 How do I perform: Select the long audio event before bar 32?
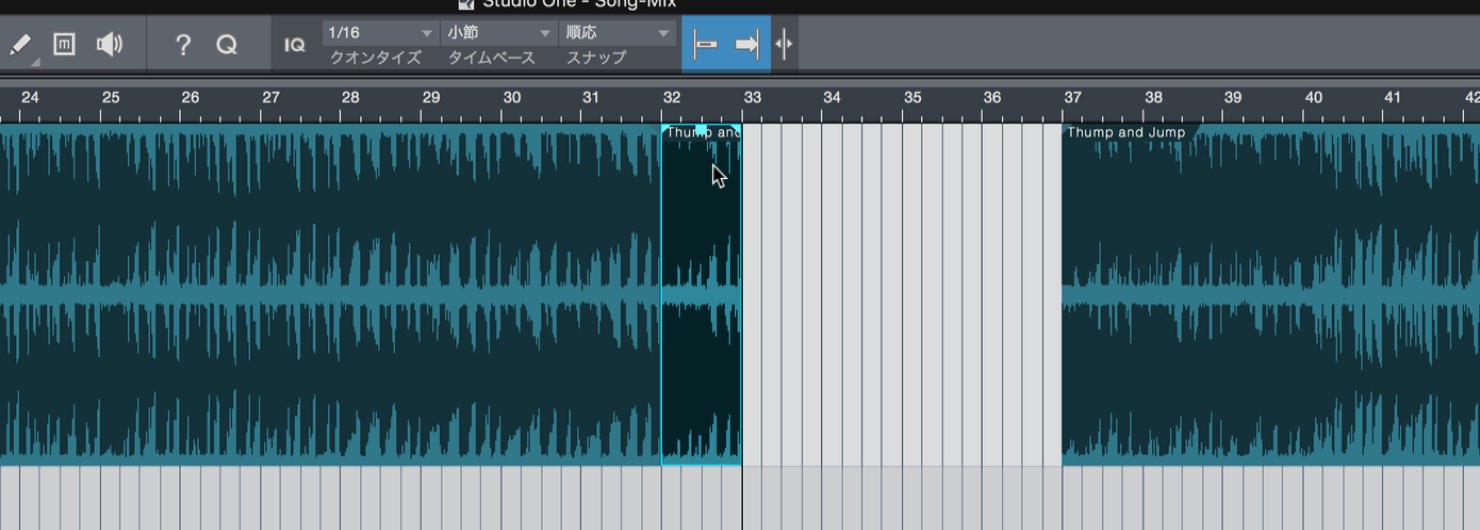pos(330,295)
